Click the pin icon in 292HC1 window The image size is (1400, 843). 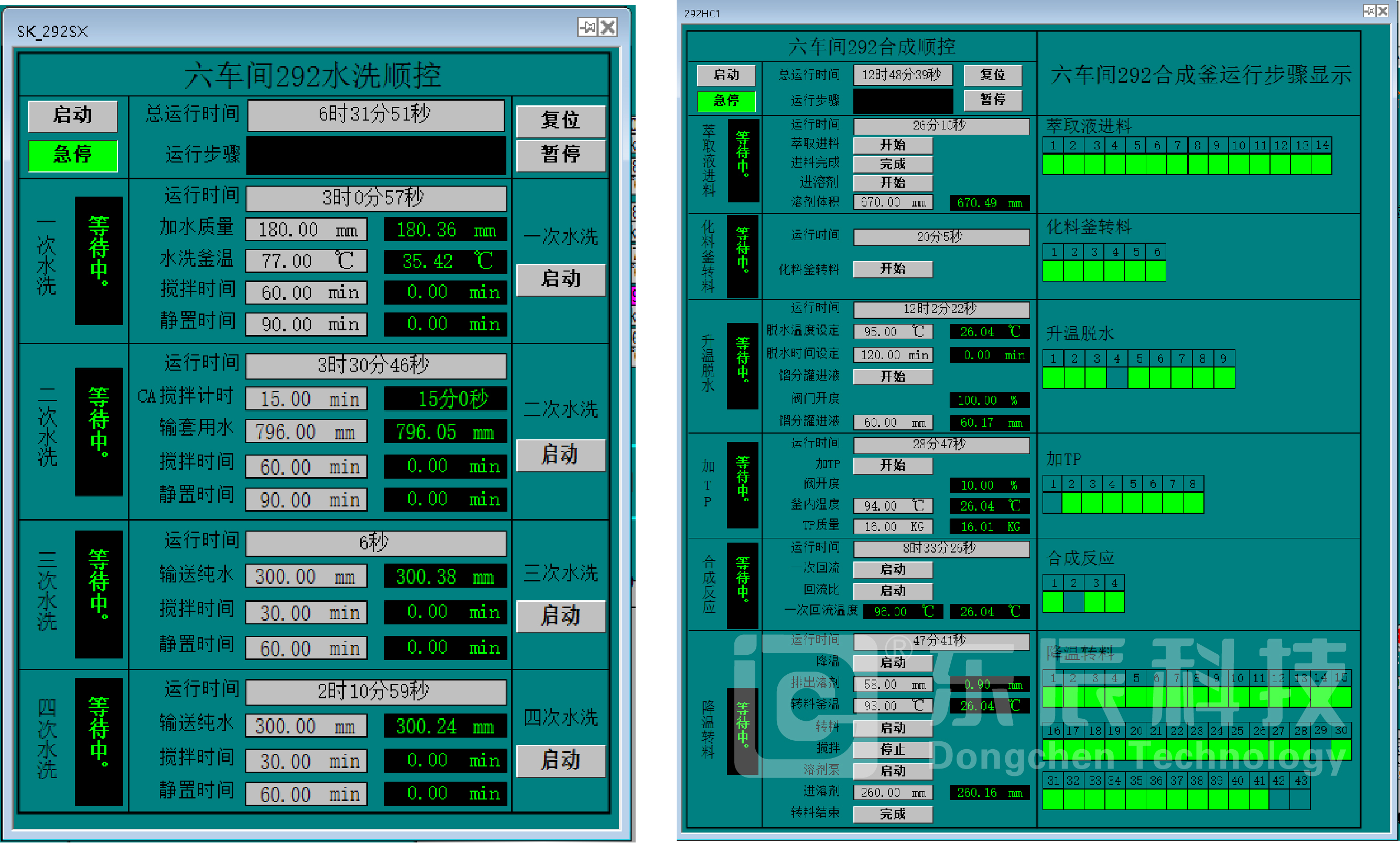1369,11
